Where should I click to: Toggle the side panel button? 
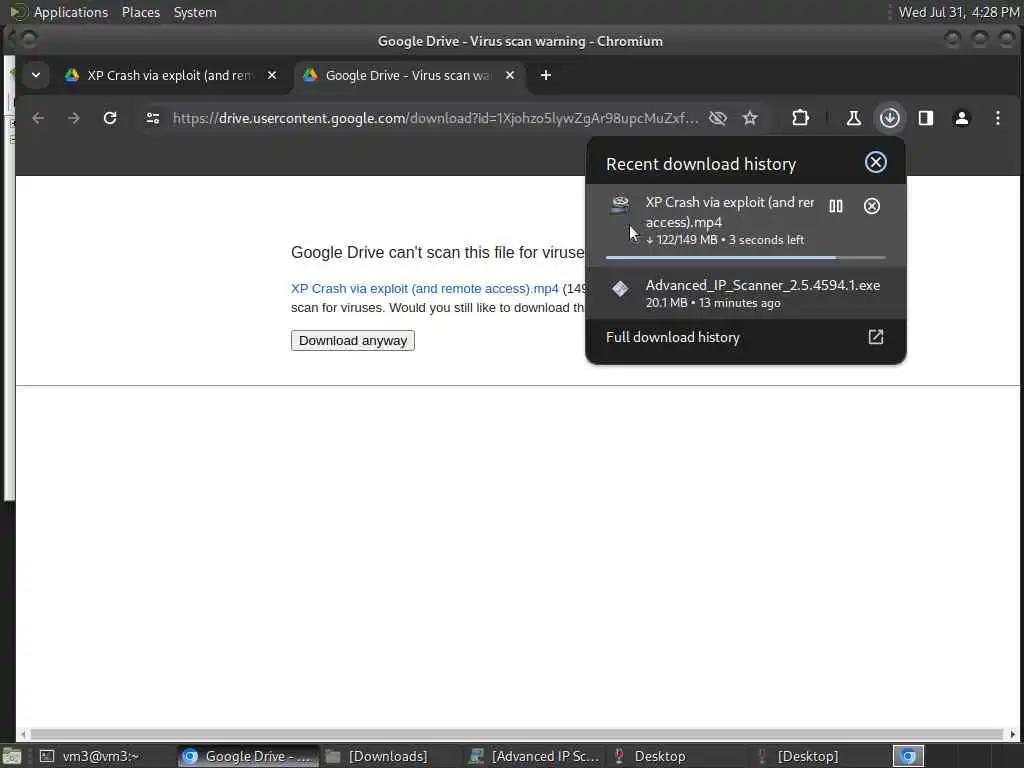925,118
